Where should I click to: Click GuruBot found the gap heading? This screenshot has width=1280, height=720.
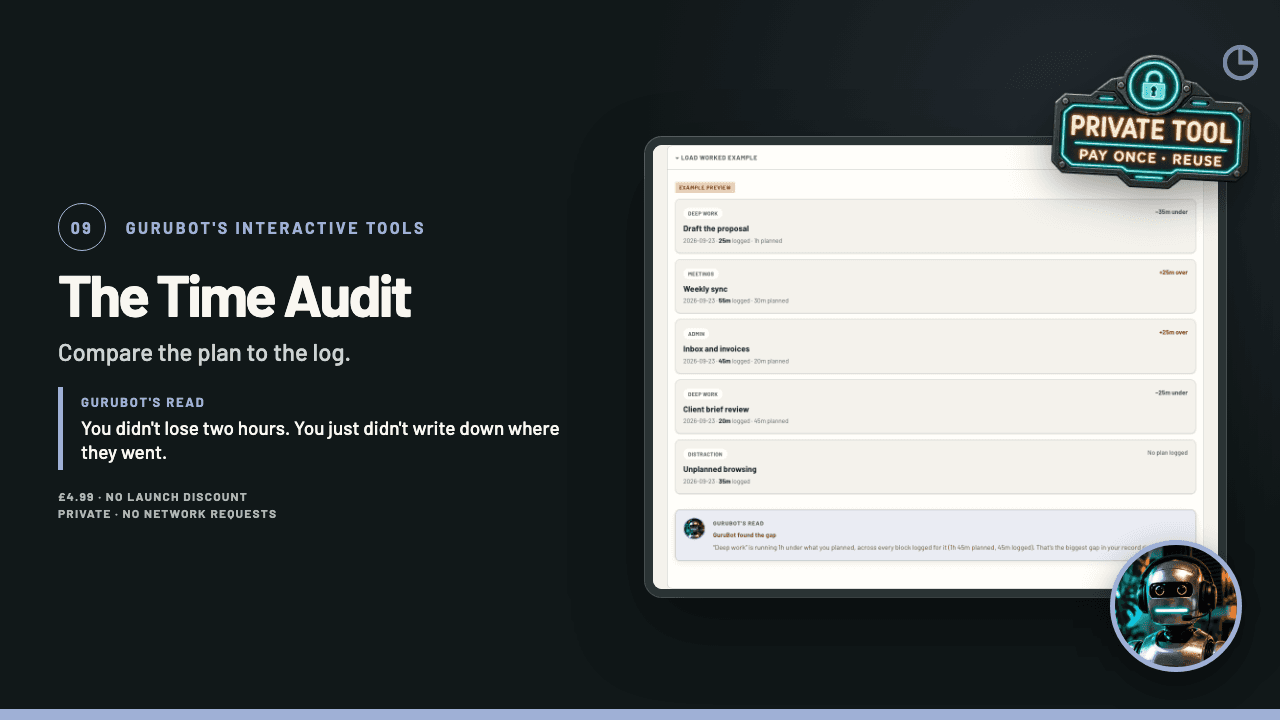tap(744, 535)
